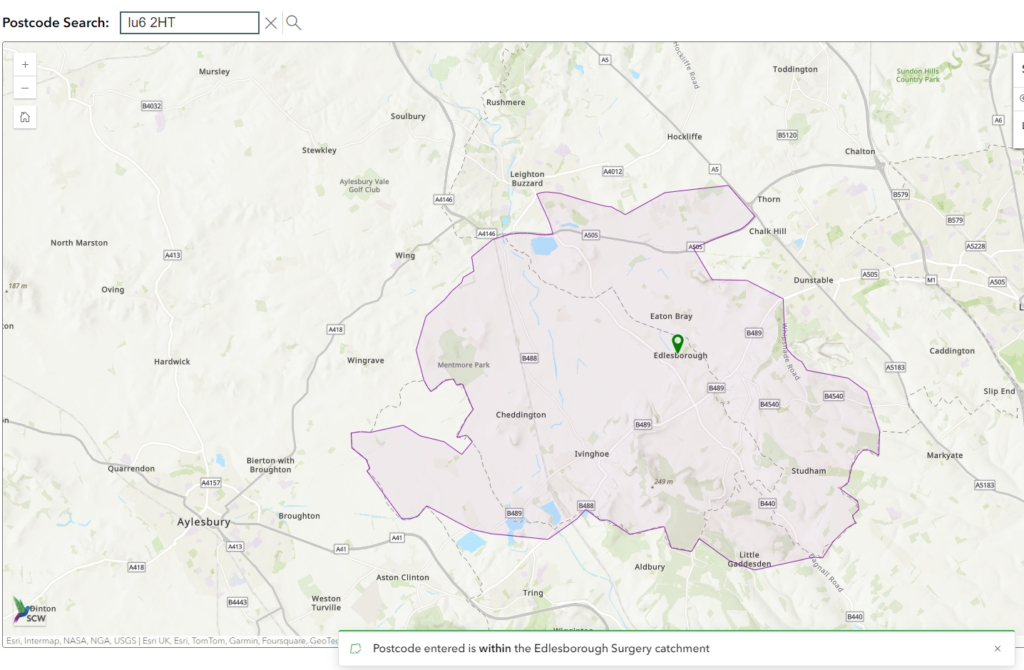
Task: Reset map view with the home icon
Action: coord(24,117)
